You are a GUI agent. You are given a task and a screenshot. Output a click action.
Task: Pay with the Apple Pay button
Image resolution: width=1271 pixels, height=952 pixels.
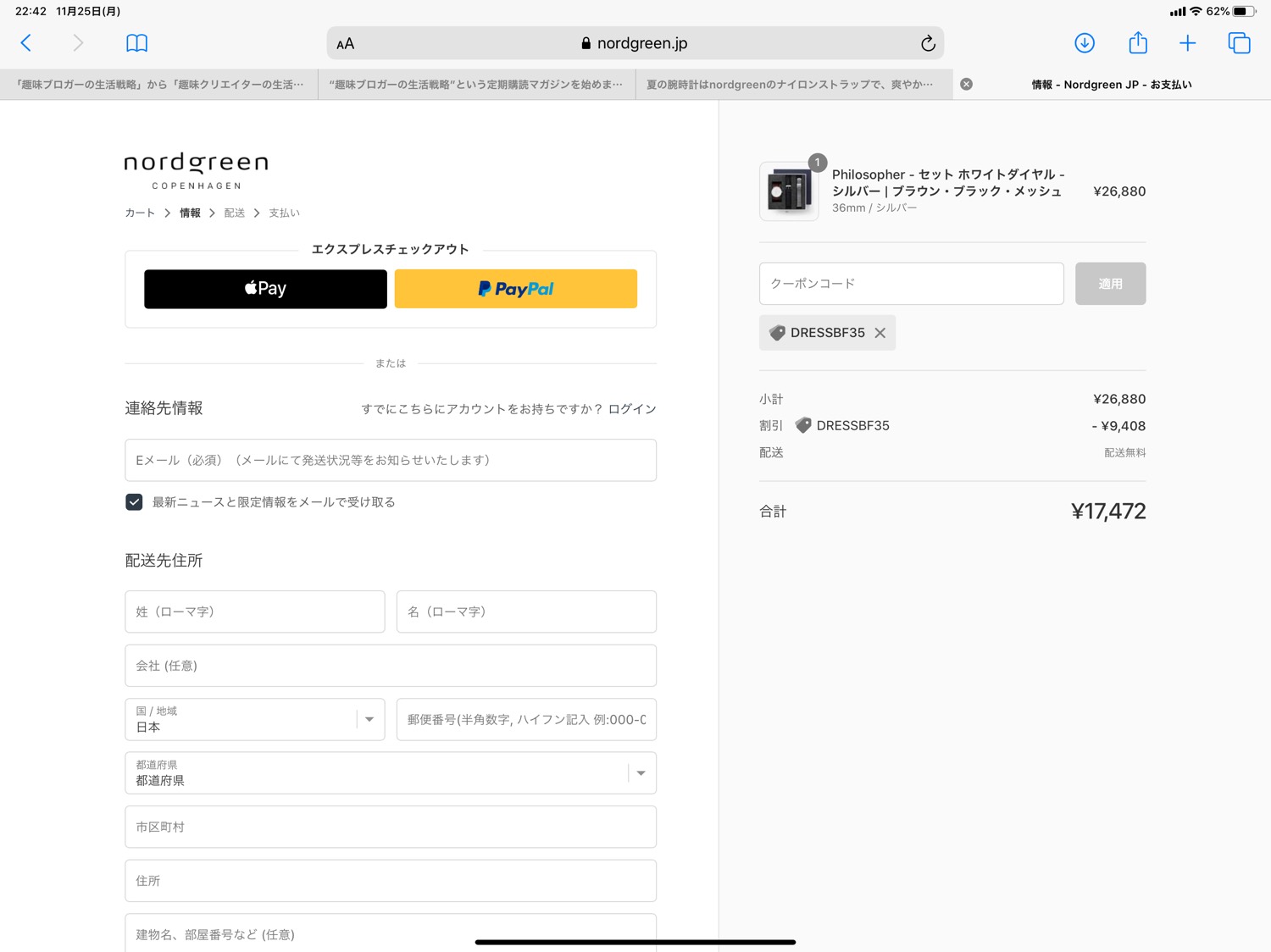coord(265,289)
